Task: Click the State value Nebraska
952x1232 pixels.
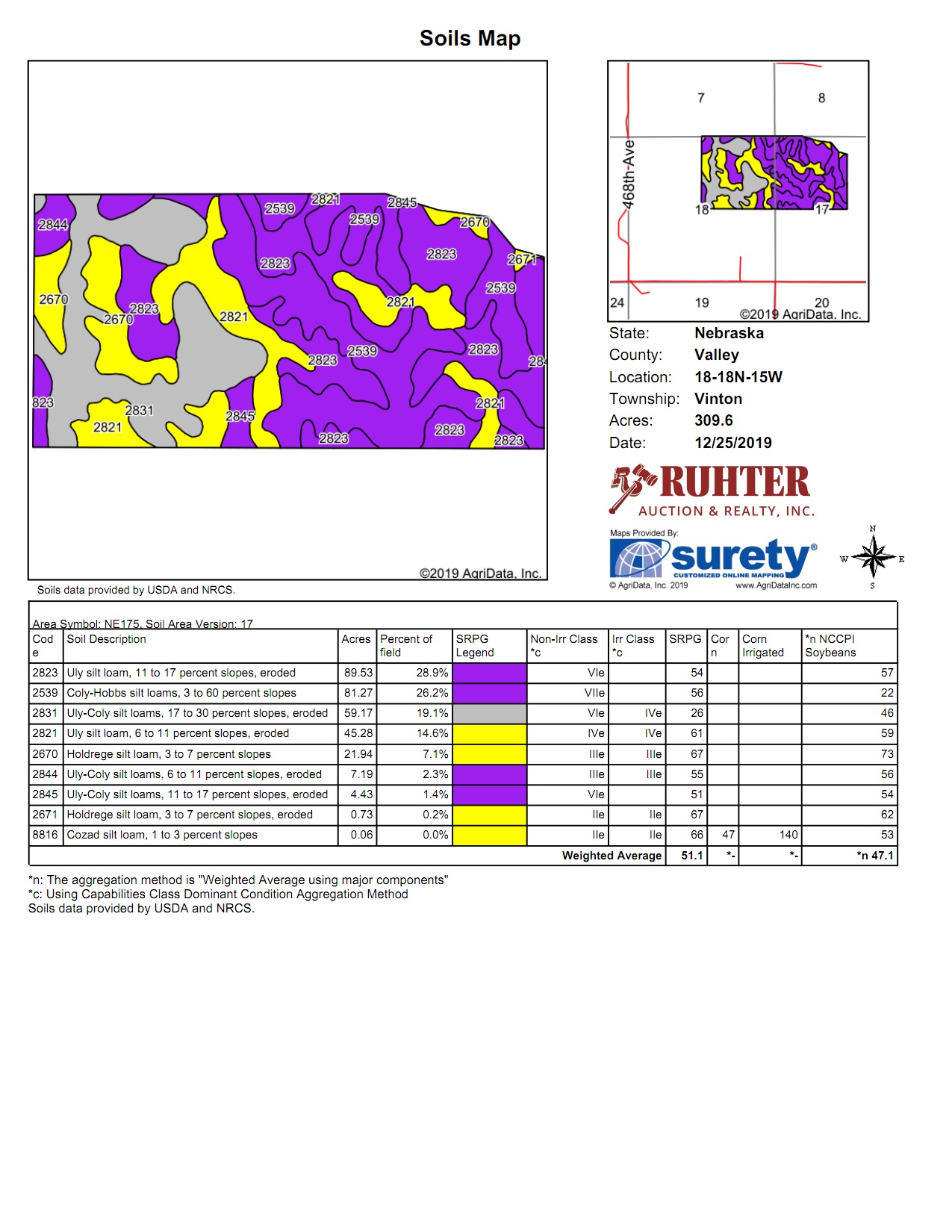Action: pyautogui.click(x=729, y=333)
